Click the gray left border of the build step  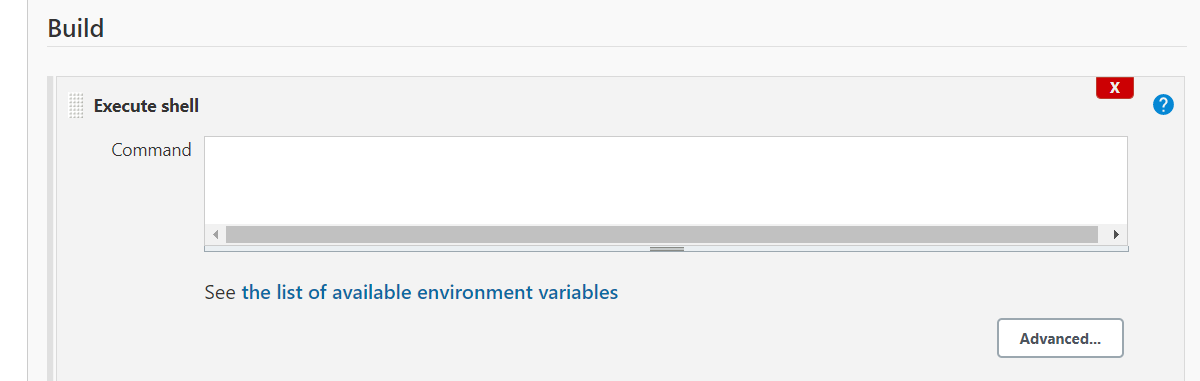click(x=51, y=229)
